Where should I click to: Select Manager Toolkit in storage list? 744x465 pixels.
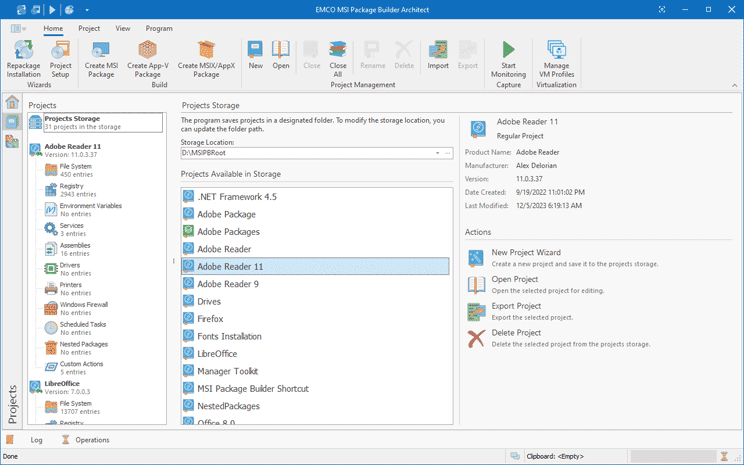(x=316, y=371)
